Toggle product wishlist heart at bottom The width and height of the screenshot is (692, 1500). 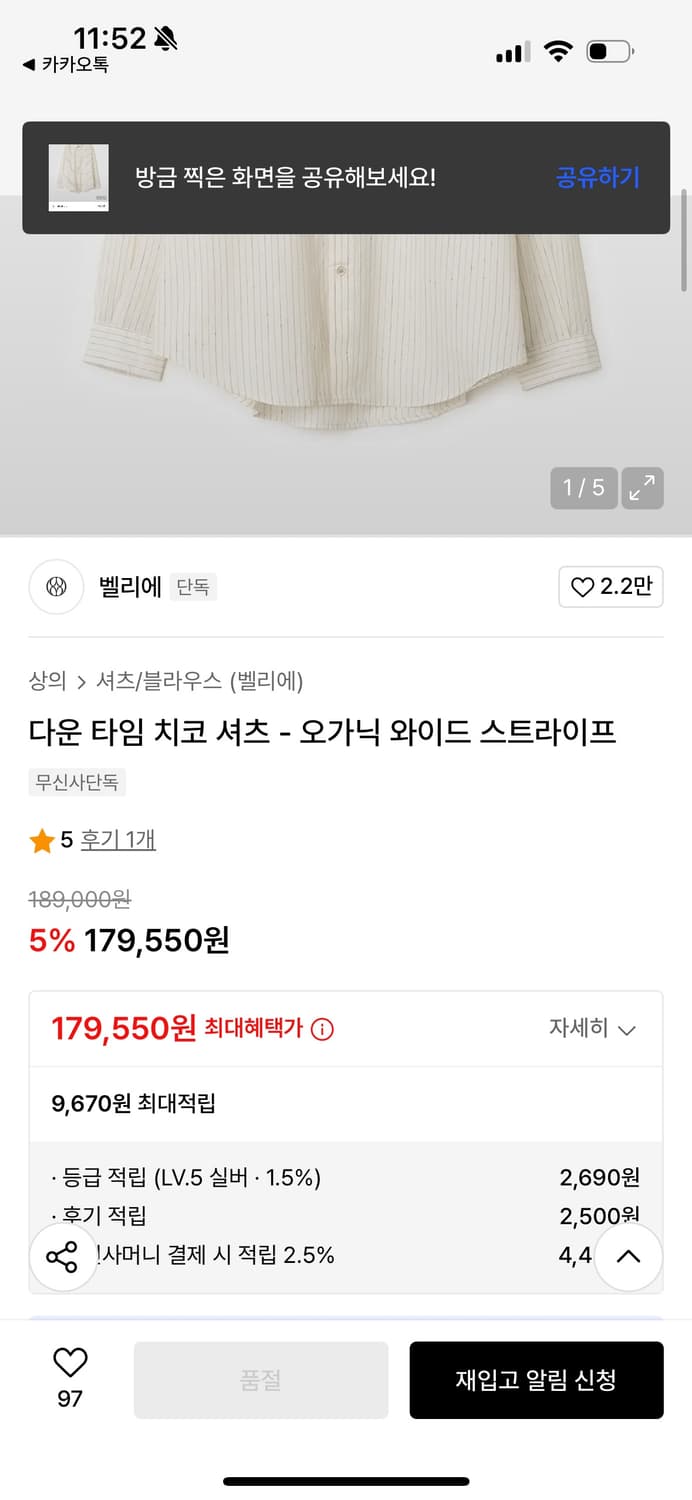click(67, 1363)
